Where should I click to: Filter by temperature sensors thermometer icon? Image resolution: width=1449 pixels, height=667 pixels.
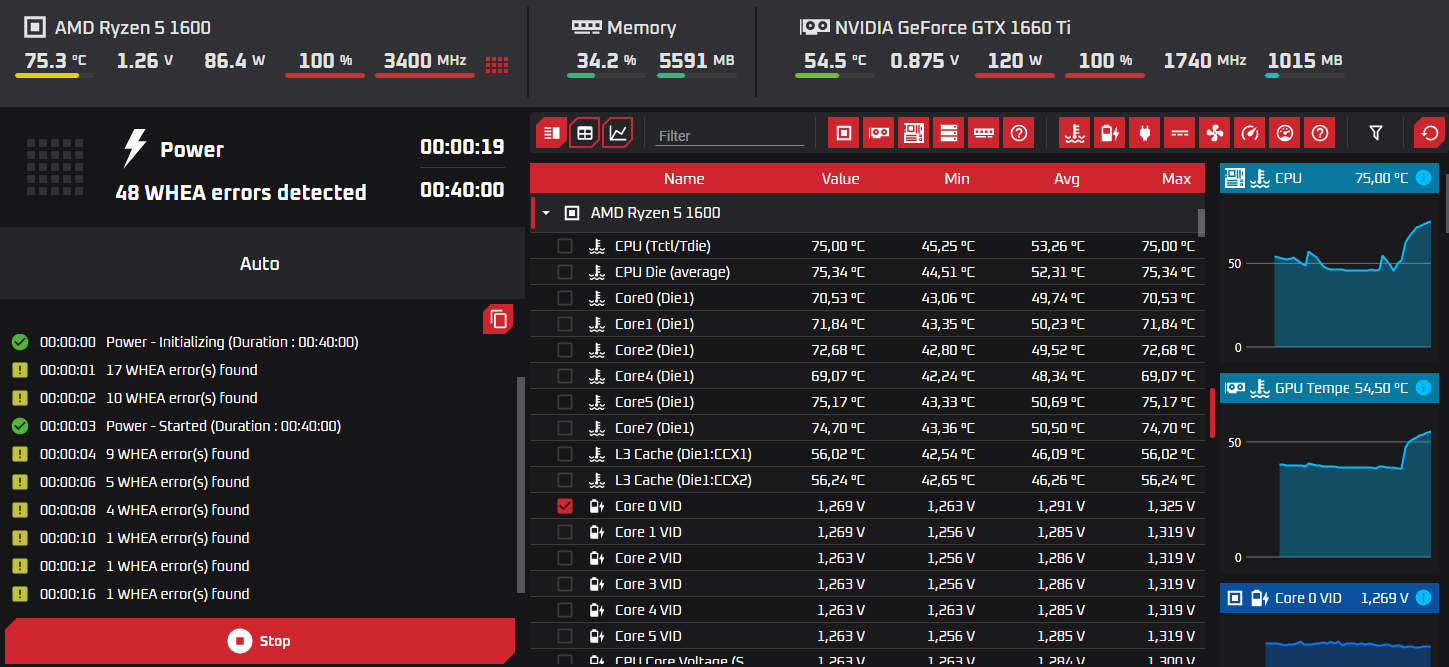pos(1074,132)
